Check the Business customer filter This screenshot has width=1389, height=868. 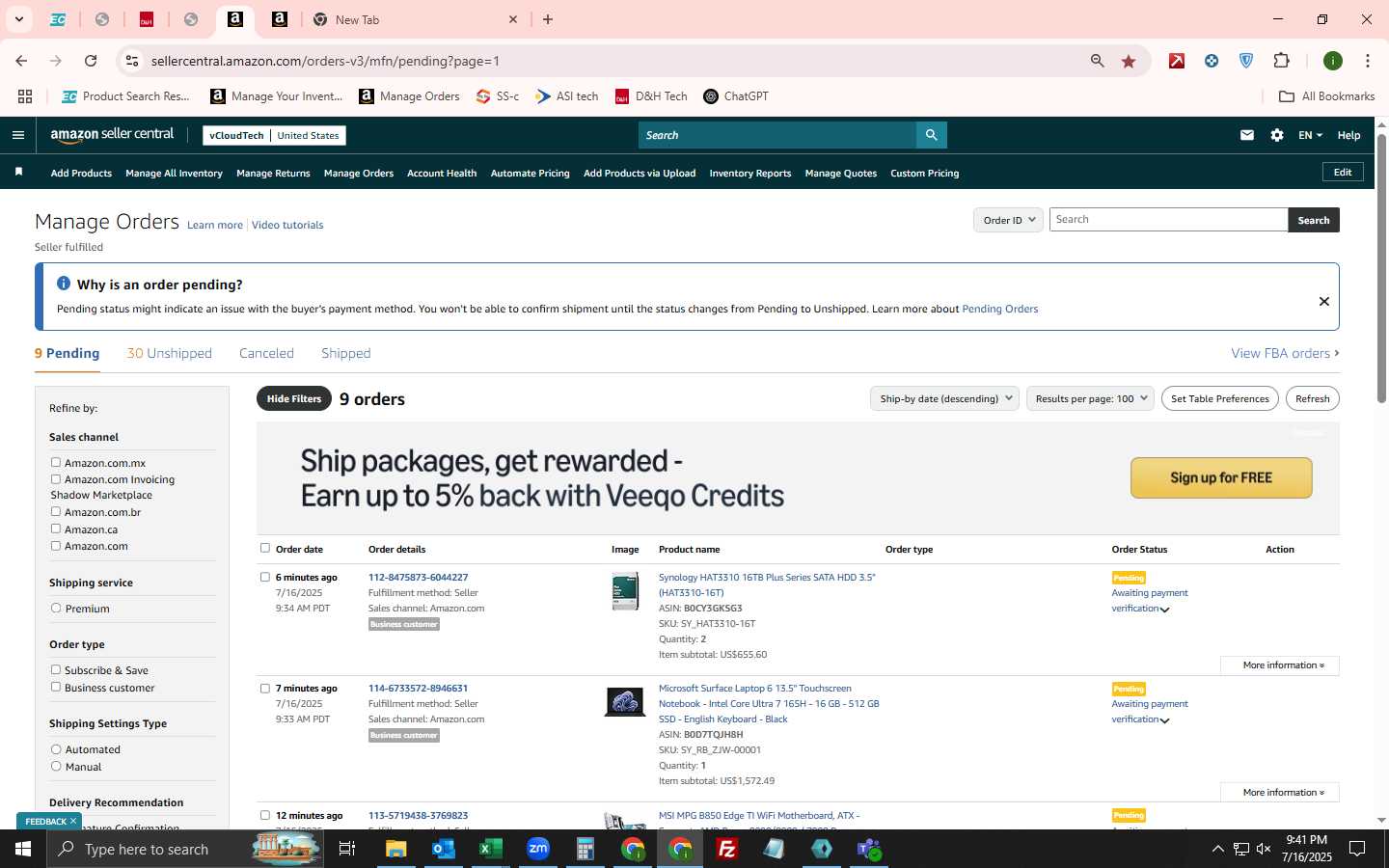click(x=56, y=688)
